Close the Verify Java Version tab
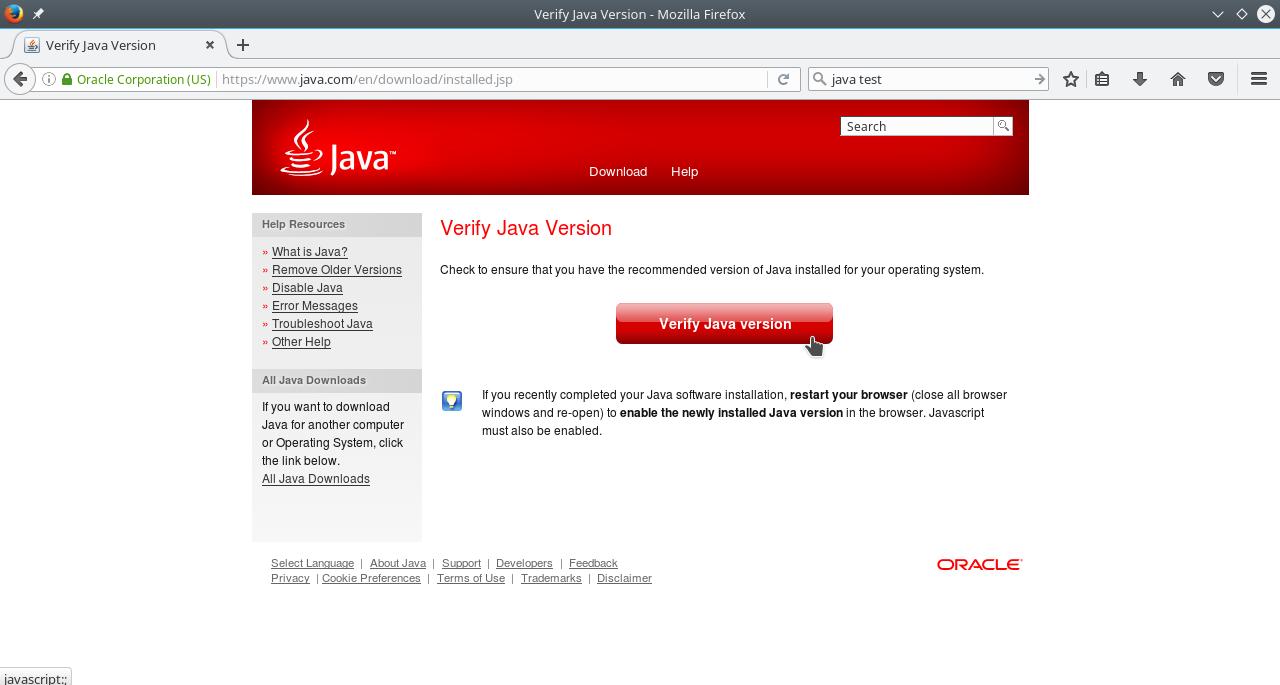 tap(210, 45)
